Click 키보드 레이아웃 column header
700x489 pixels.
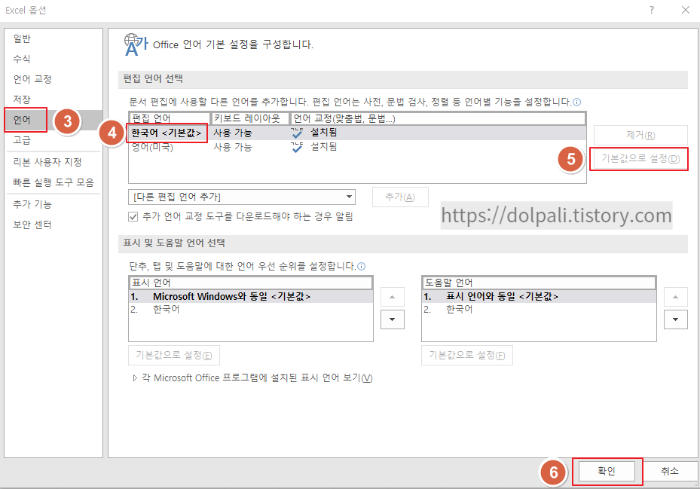(250, 118)
